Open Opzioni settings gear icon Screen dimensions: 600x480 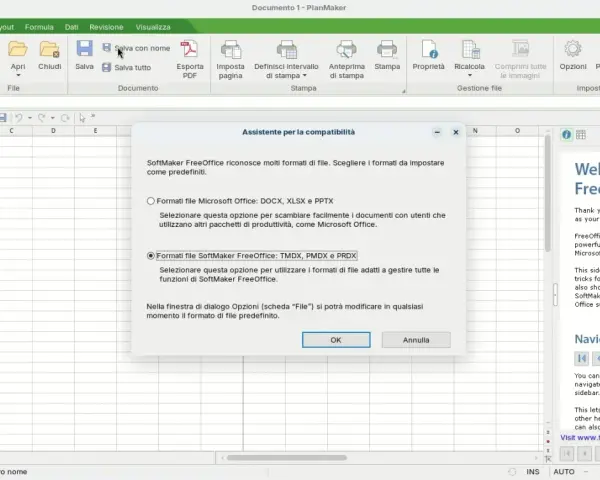click(573, 49)
